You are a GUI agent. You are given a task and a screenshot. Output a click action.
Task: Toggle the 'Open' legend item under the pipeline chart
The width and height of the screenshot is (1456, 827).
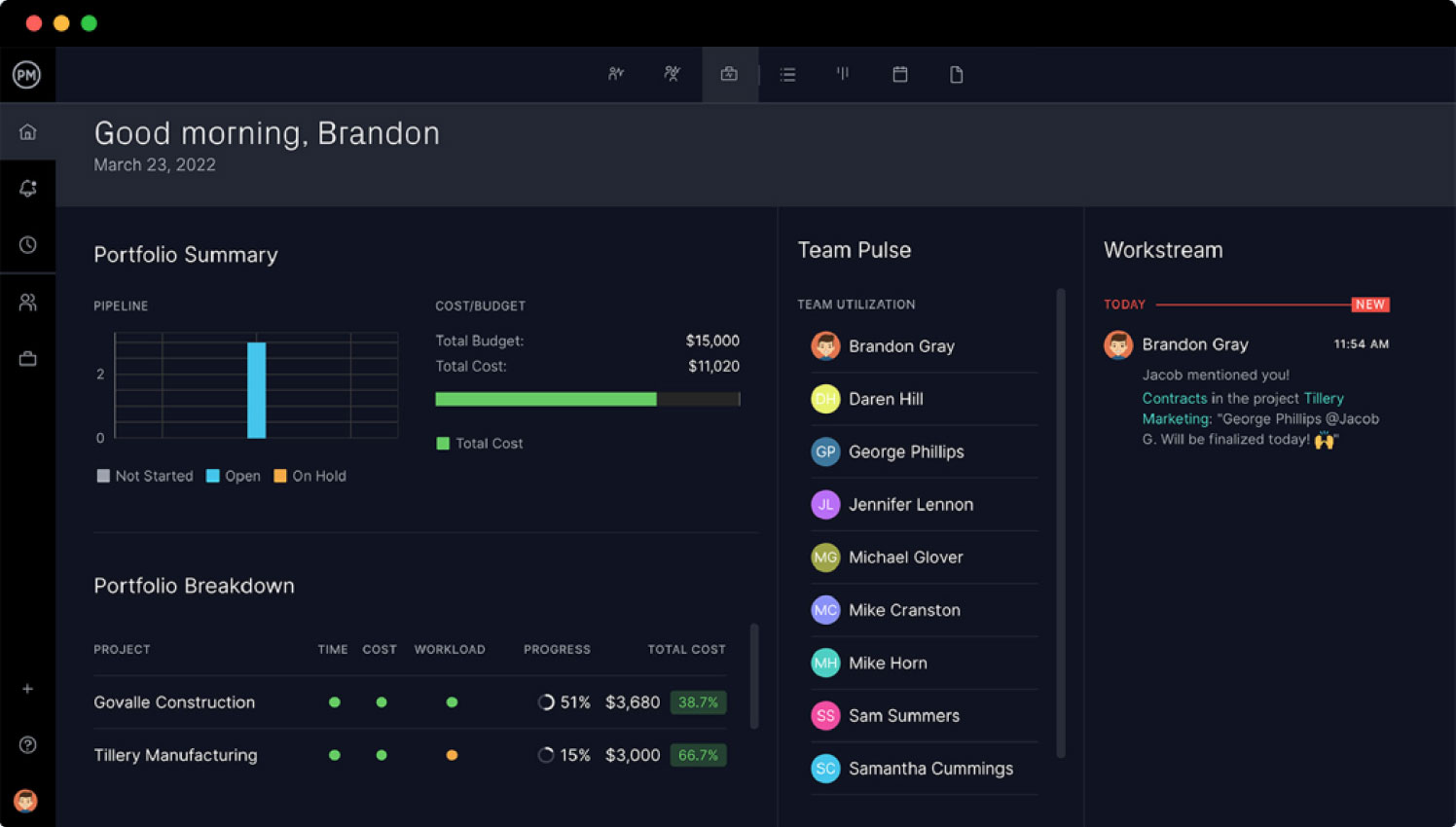coord(233,476)
